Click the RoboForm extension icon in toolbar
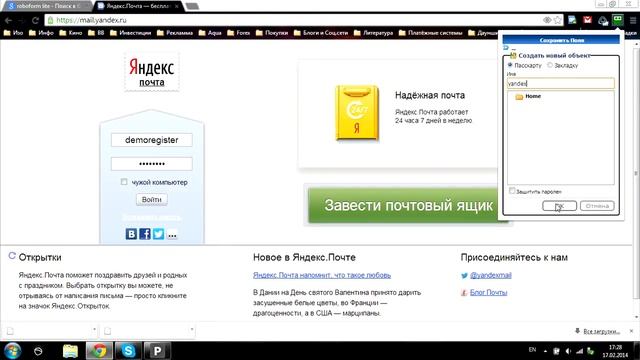640x360 pixels. click(618, 20)
